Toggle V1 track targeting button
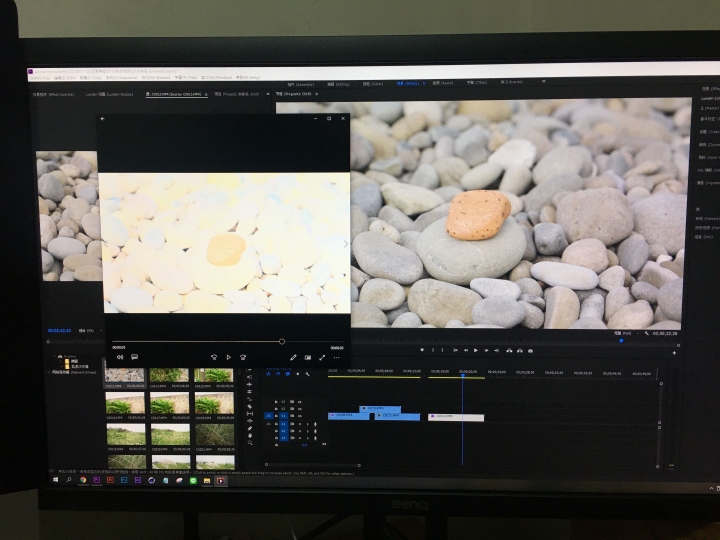This screenshot has height=540, width=720. [283, 416]
